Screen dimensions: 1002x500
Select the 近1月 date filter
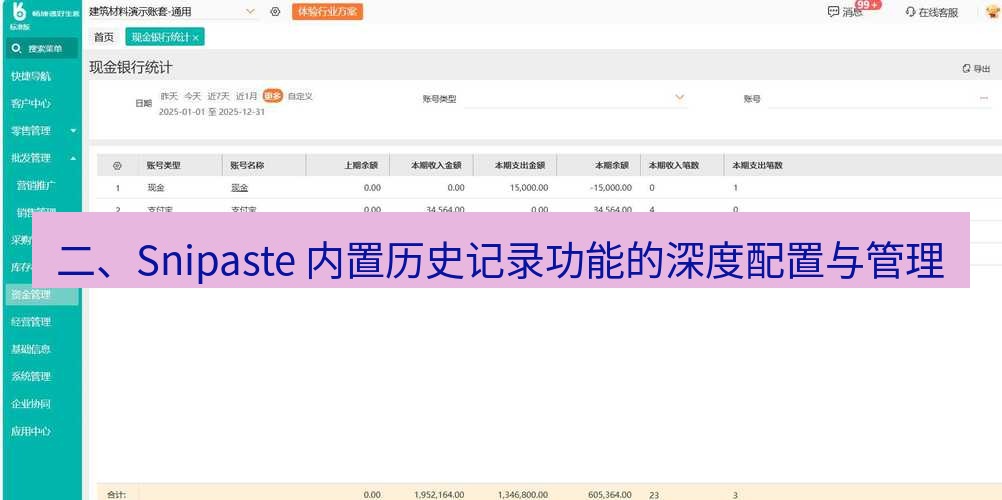coord(246,97)
